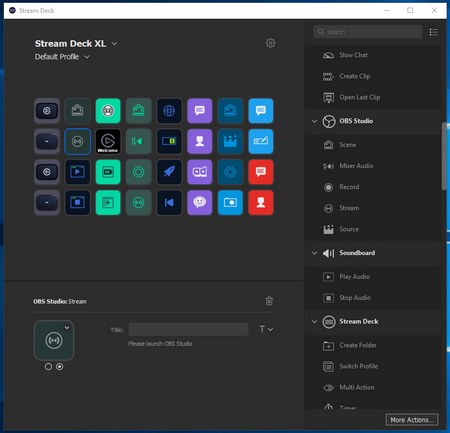The image size is (450, 433).
Task: Open the title font style dropdown
Action: (x=266, y=329)
